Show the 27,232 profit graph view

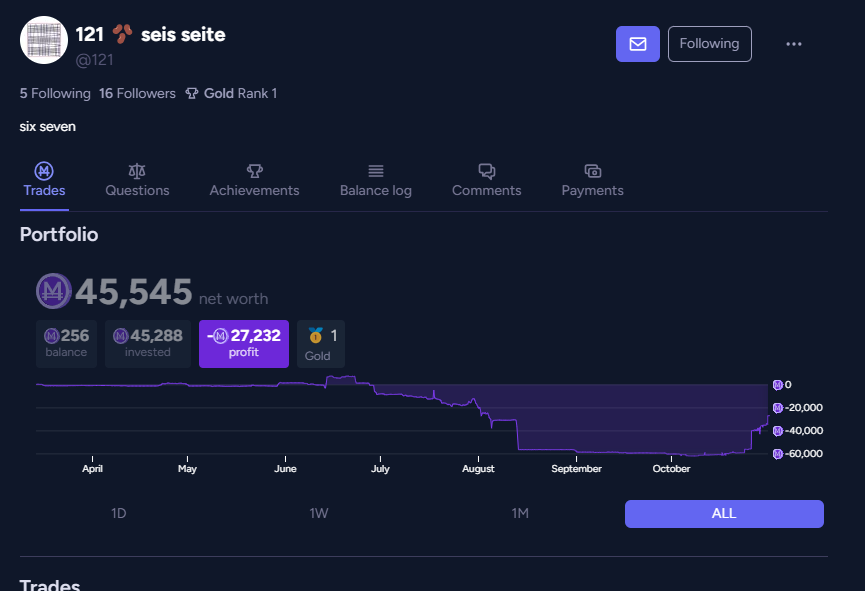(244, 343)
